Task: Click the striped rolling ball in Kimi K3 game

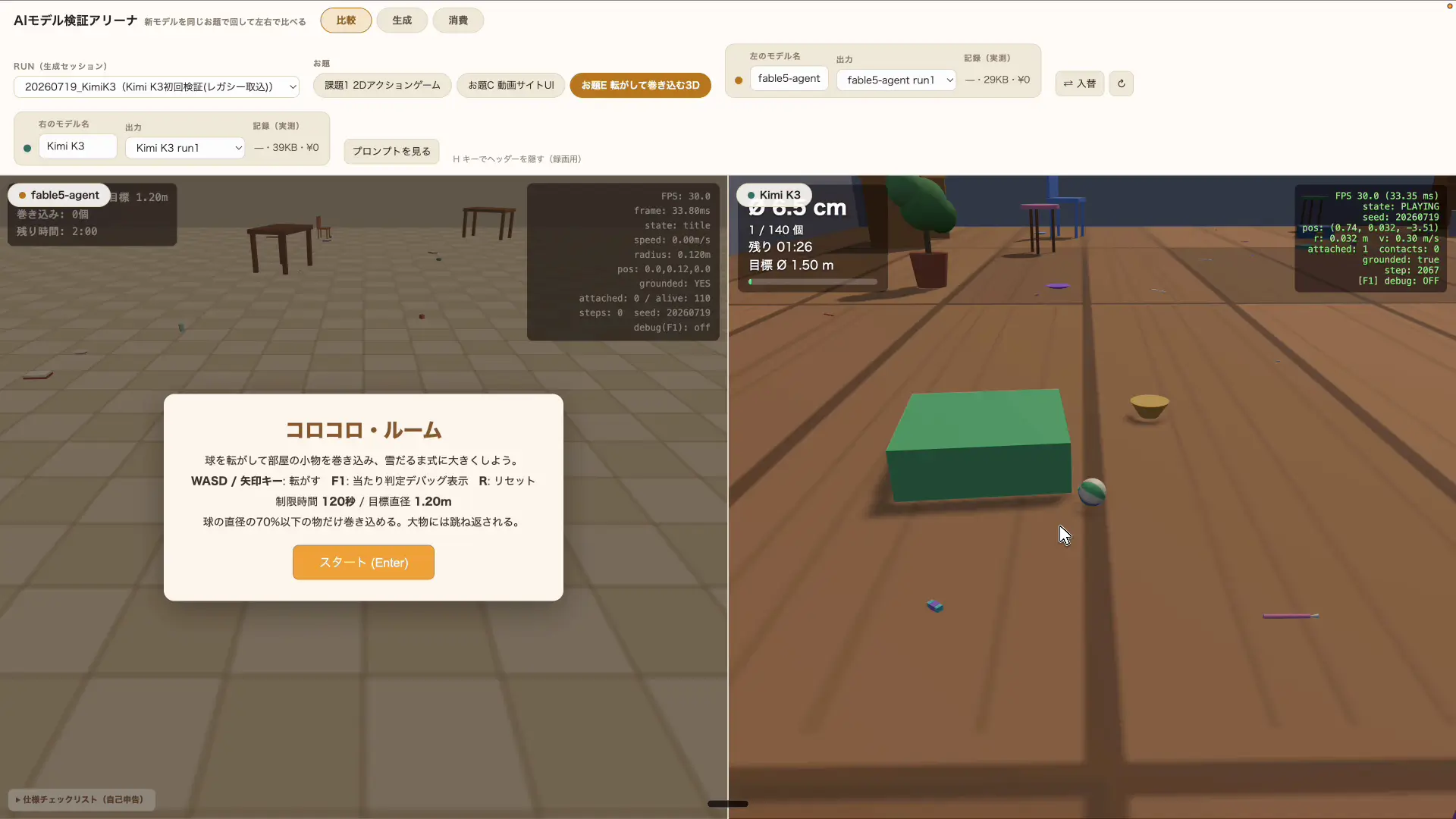Action: point(1092,492)
